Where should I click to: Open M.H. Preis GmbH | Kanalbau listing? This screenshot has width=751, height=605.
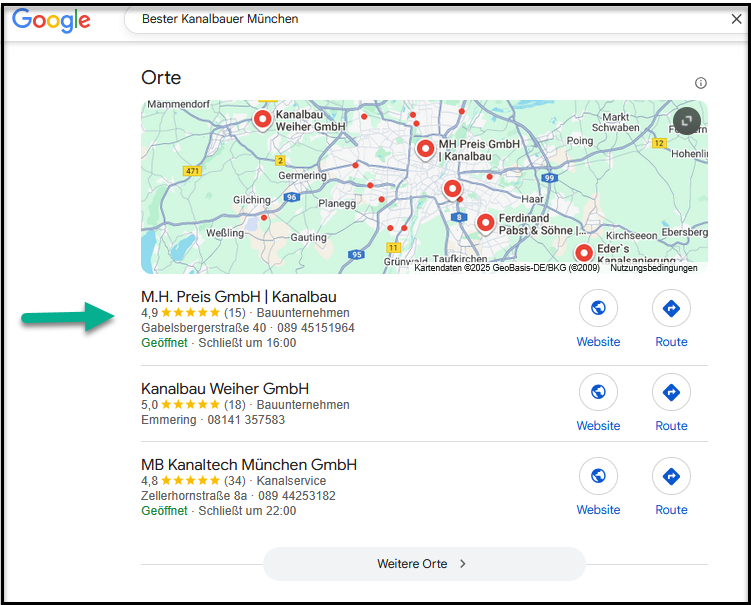pos(239,296)
